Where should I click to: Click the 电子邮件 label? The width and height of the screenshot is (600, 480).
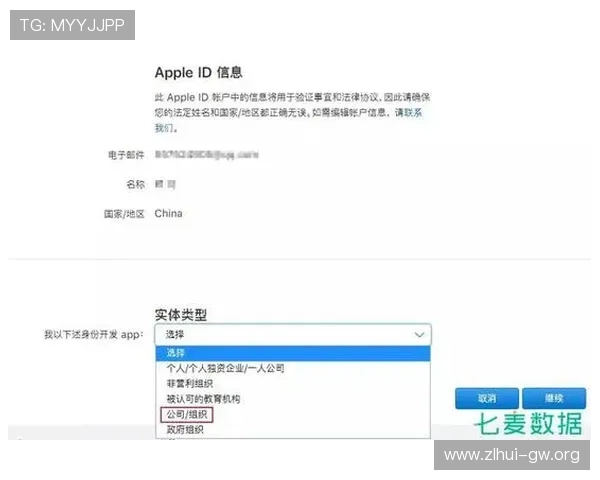(x=126, y=155)
